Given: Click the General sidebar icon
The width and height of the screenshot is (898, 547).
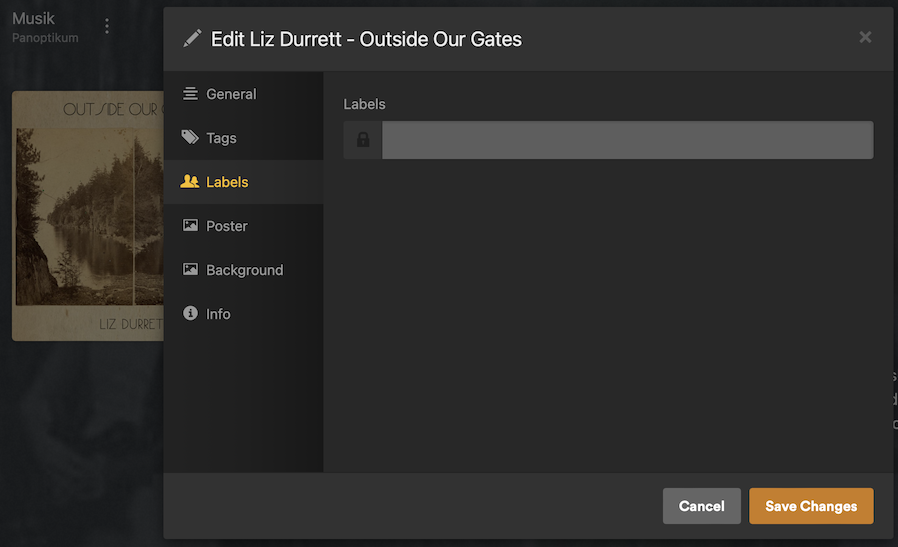Looking at the screenshot, I should click(190, 94).
